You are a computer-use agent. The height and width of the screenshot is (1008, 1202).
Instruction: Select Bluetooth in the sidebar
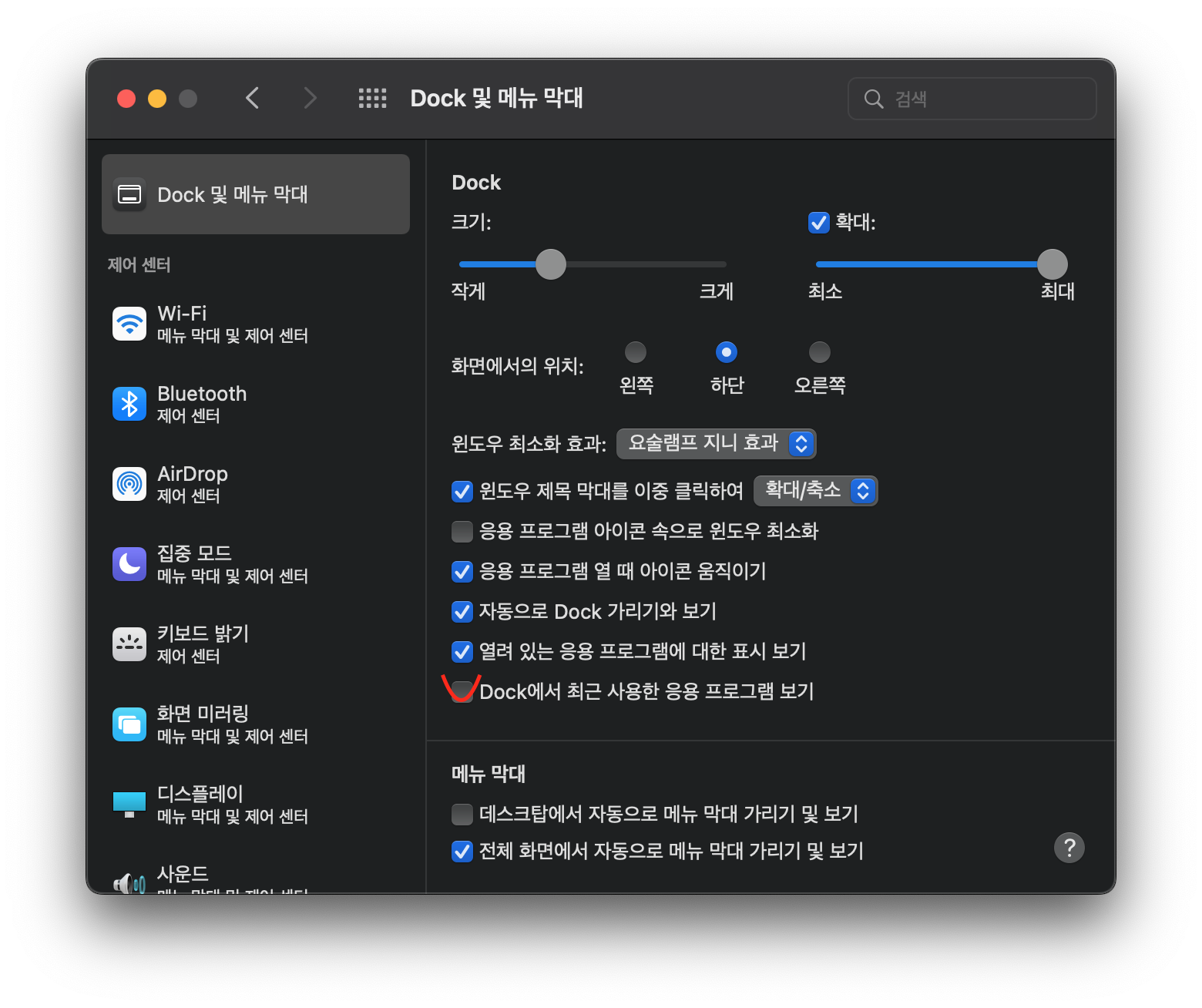pyautogui.click(x=256, y=404)
